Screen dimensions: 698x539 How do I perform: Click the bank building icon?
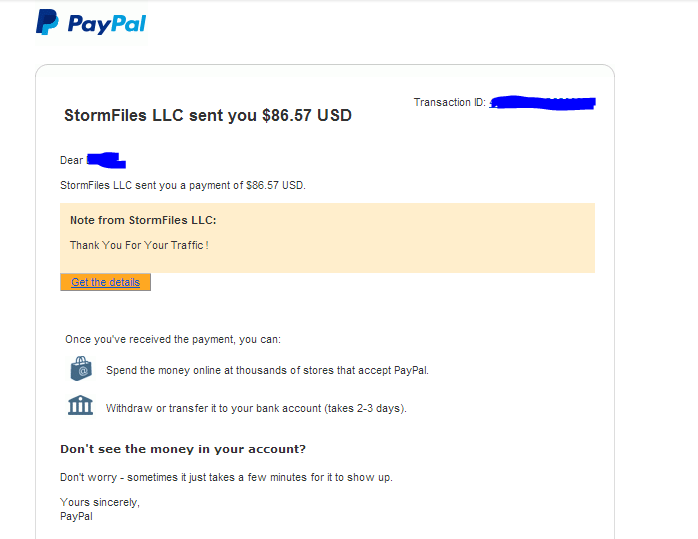(x=80, y=406)
